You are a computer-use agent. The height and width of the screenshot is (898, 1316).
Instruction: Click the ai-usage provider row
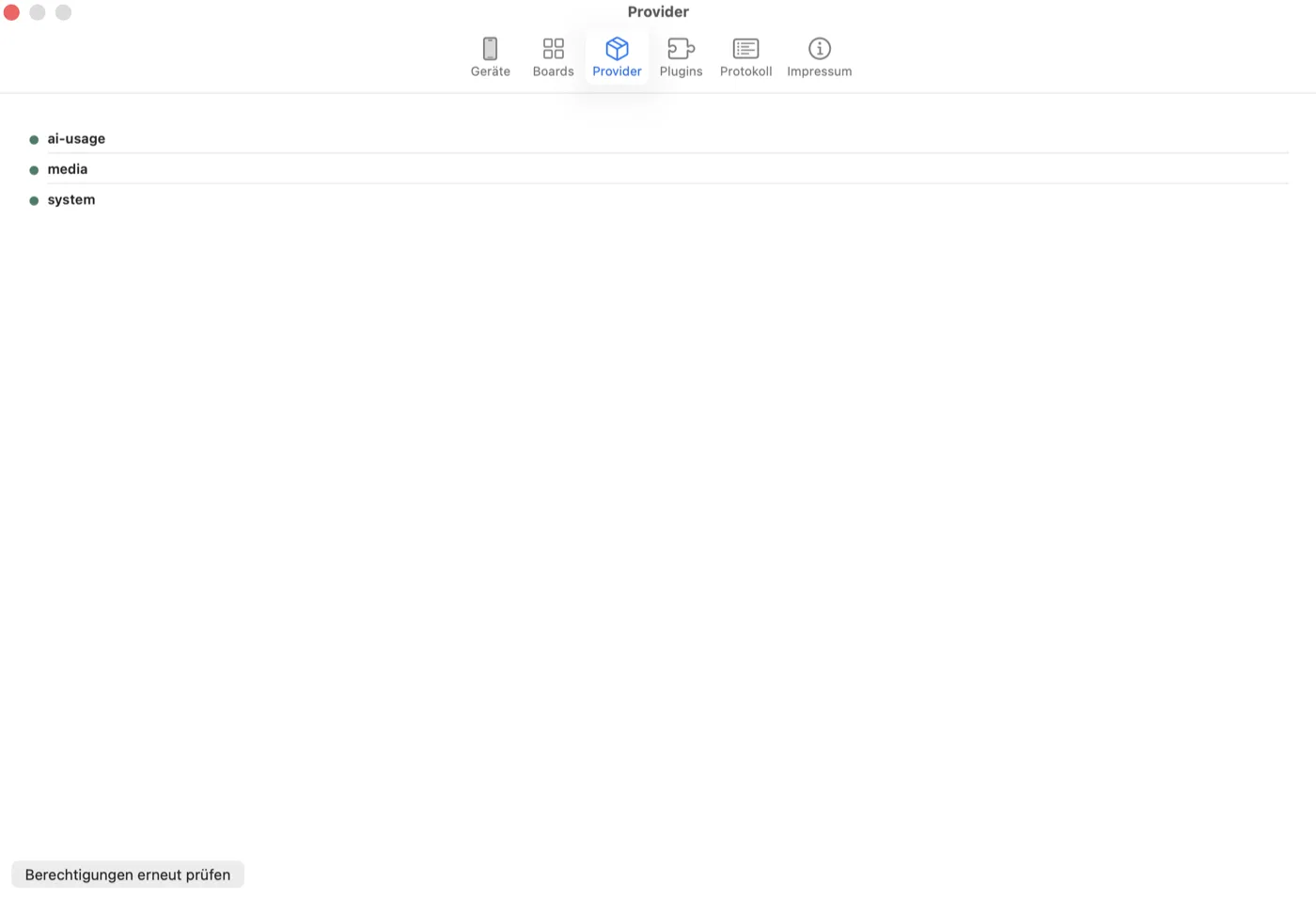point(658,138)
